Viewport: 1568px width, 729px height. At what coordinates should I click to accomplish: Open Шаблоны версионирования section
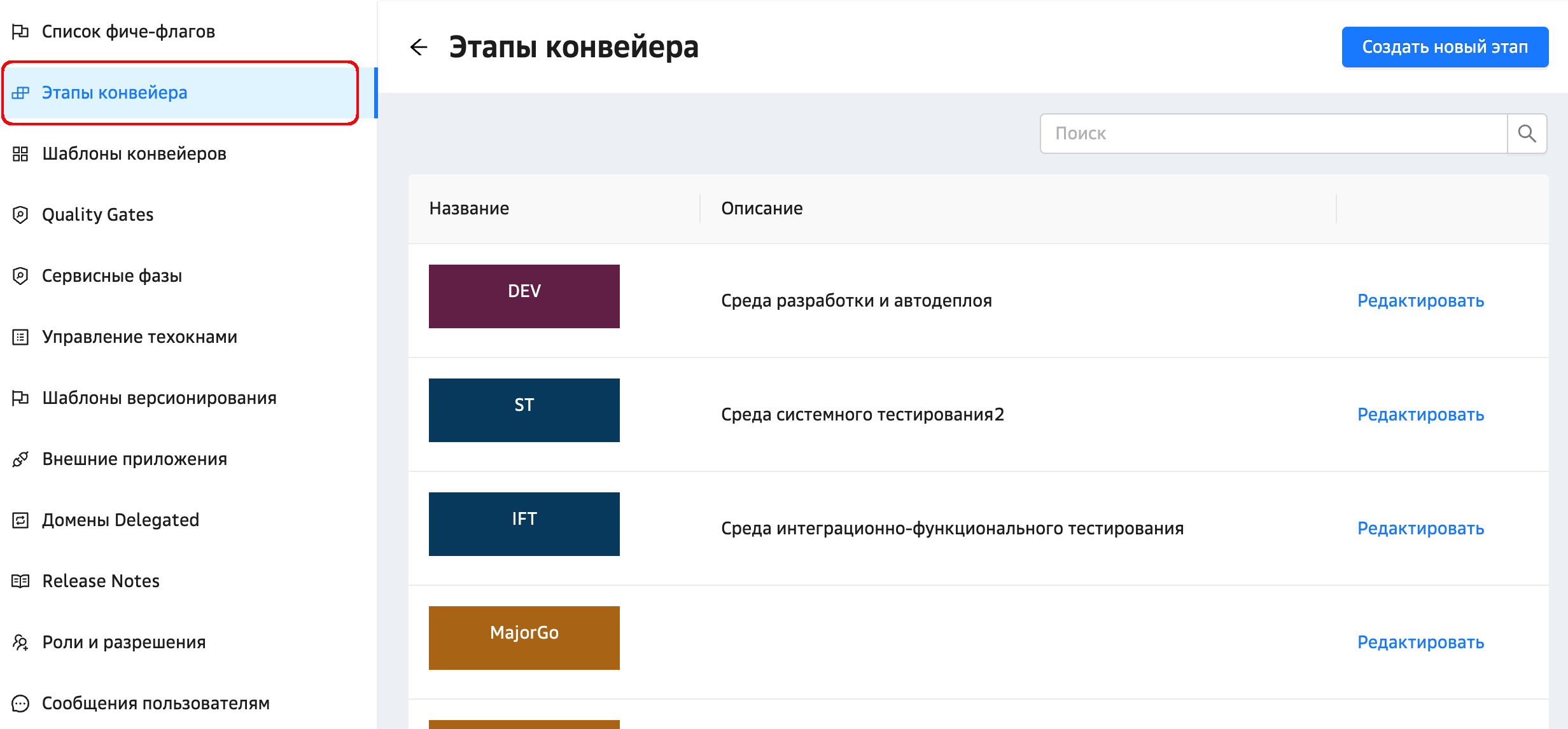159,398
